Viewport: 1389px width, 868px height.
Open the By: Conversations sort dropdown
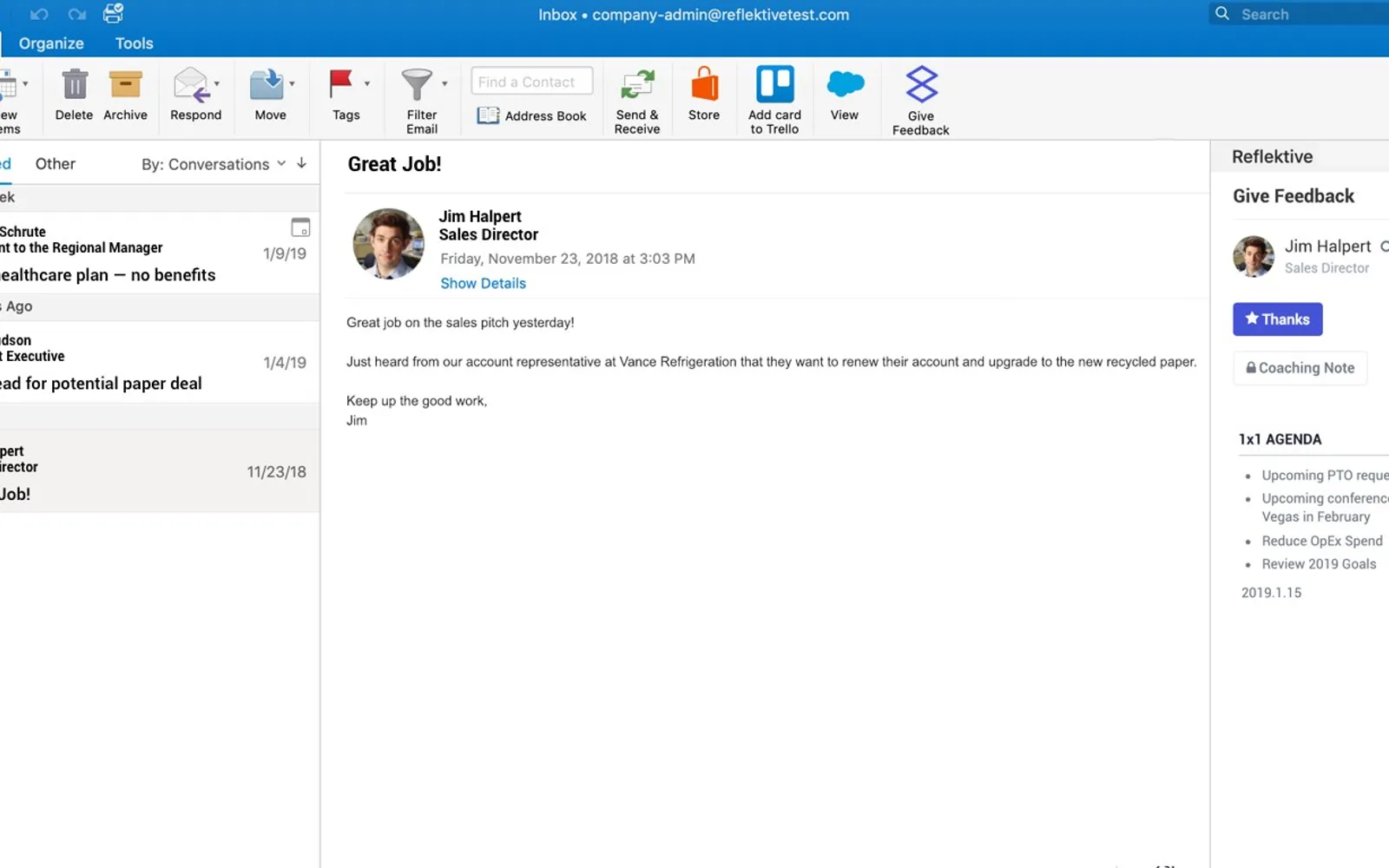point(214,164)
